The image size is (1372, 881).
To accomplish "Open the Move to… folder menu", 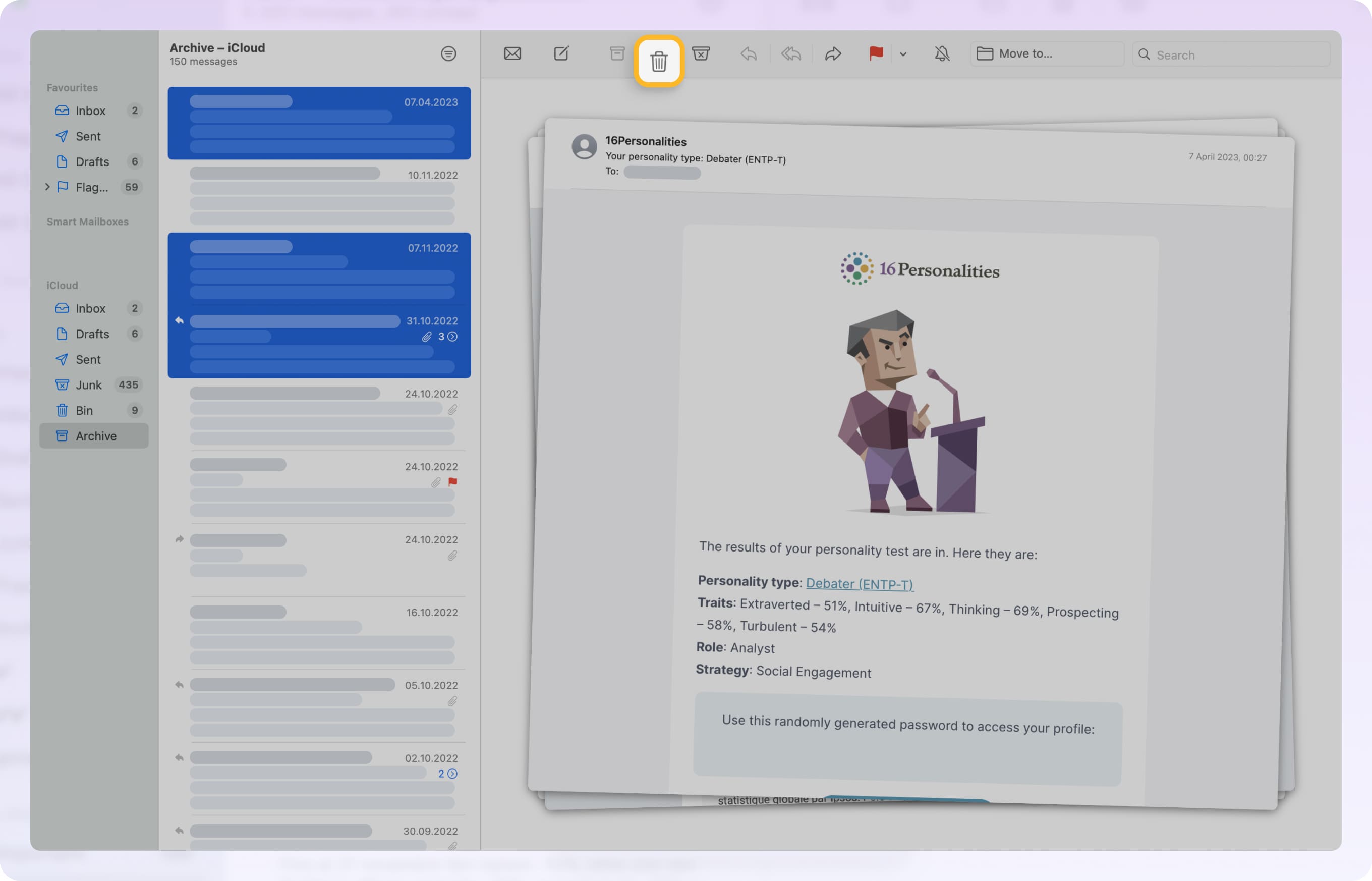I will click(x=1047, y=54).
